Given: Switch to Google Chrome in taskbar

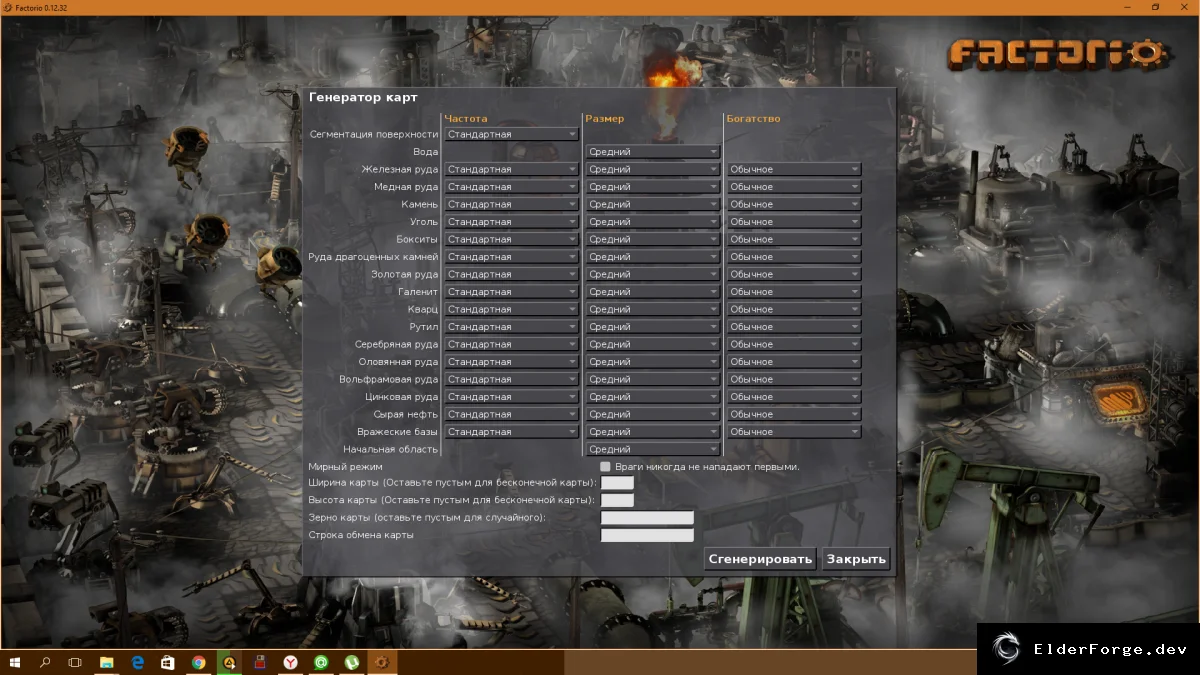Looking at the screenshot, I should coord(199,662).
